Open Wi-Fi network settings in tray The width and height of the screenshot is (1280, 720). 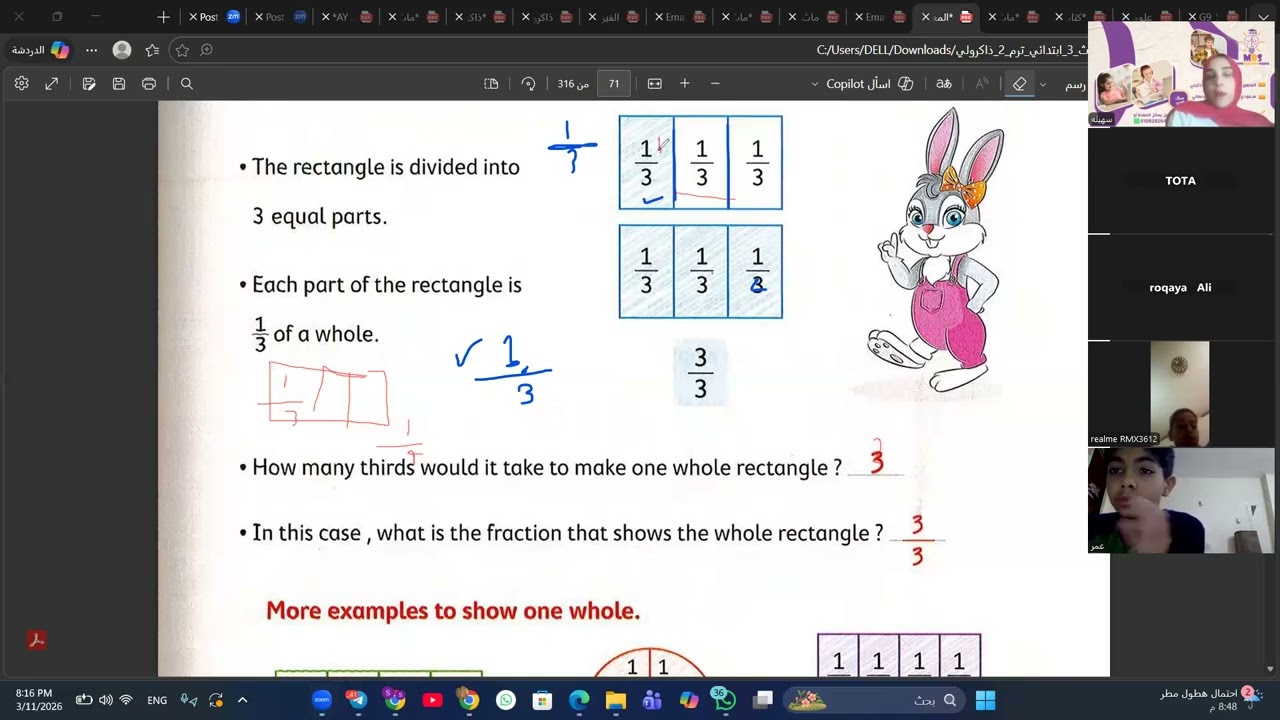[x=125, y=700]
